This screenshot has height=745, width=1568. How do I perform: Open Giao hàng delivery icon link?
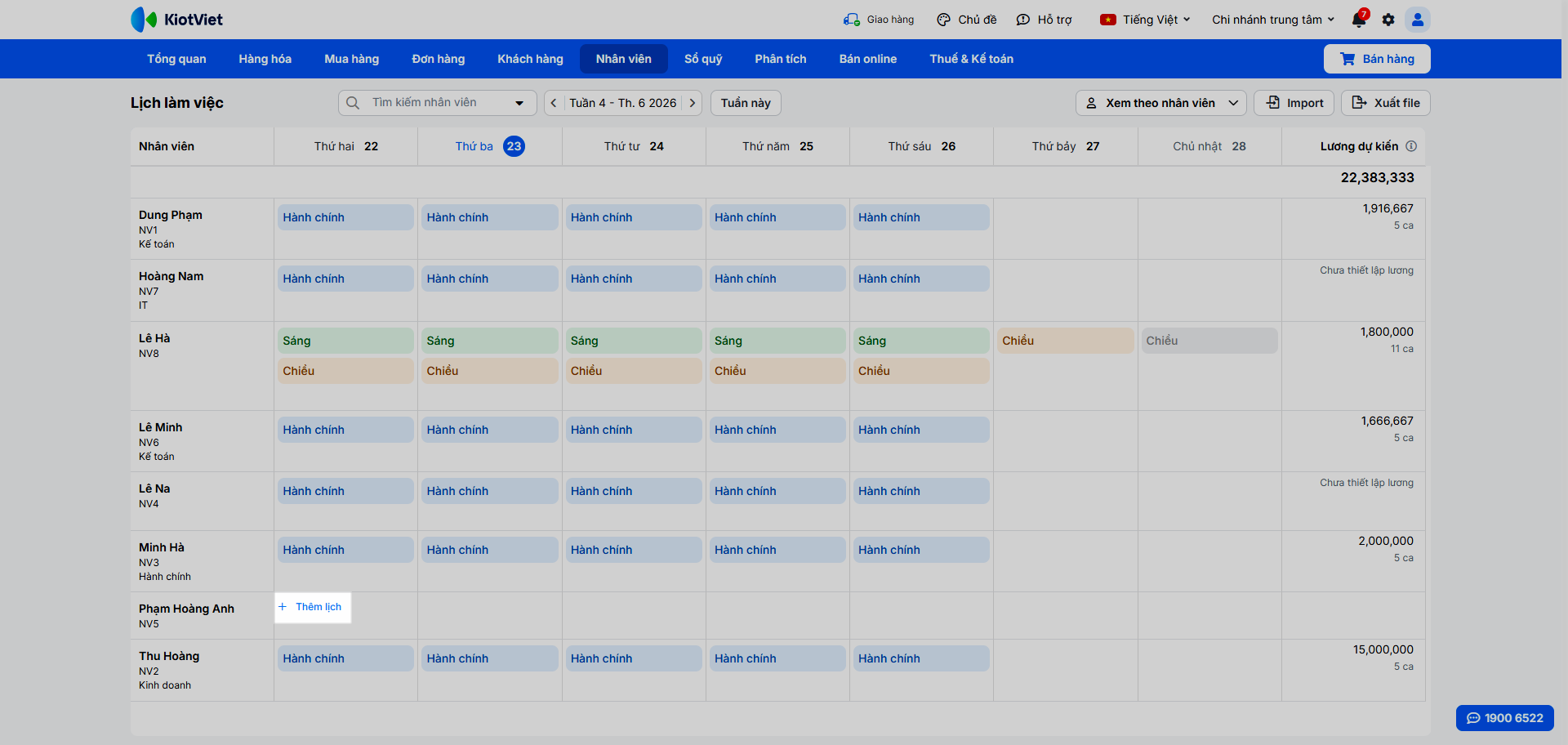[x=879, y=20]
